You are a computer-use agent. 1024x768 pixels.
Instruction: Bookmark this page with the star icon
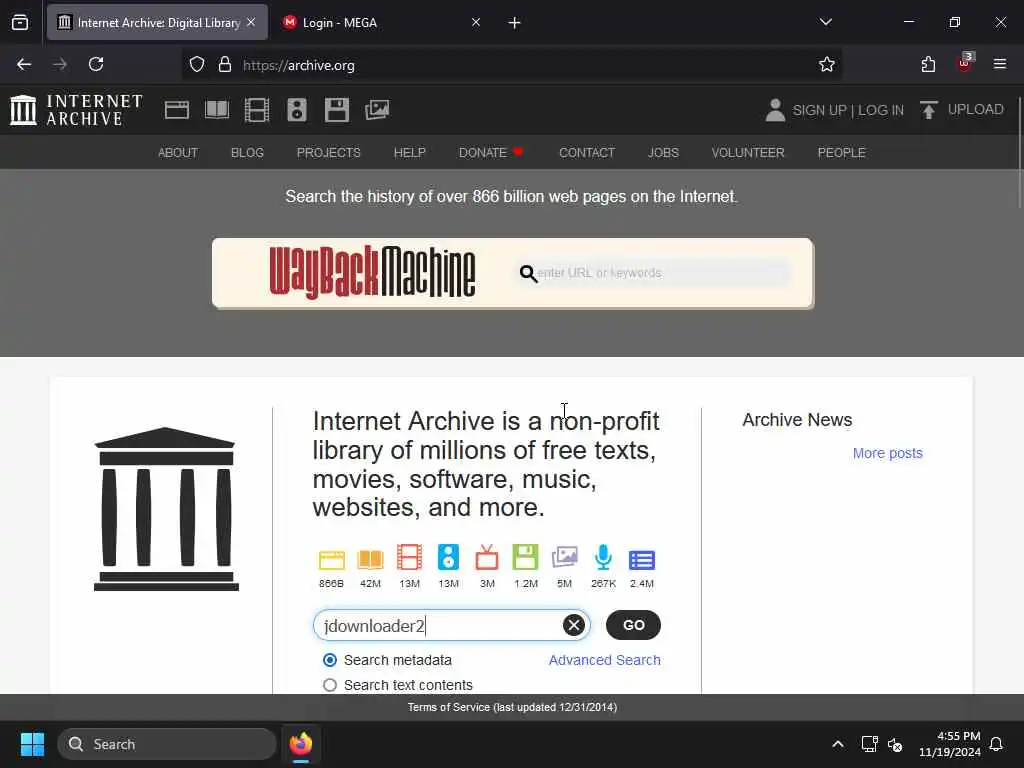(827, 65)
